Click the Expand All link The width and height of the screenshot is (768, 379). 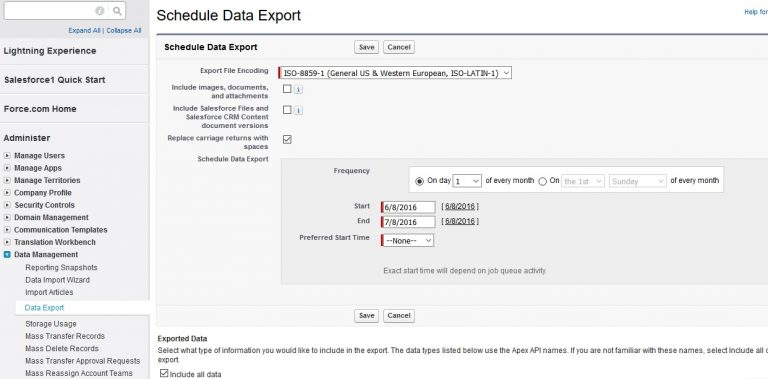[x=84, y=30]
